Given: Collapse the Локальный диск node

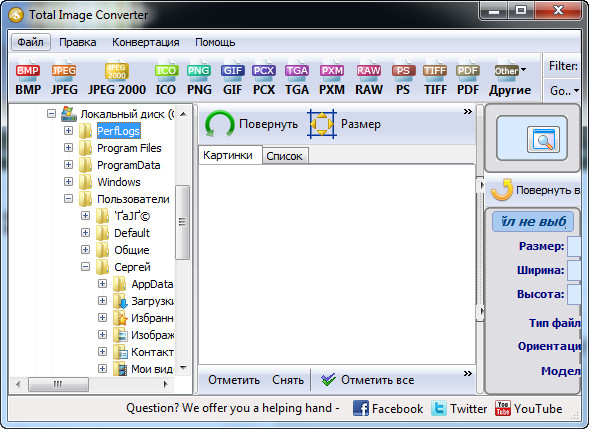Looking at the screenshot, I should point(52,113).
